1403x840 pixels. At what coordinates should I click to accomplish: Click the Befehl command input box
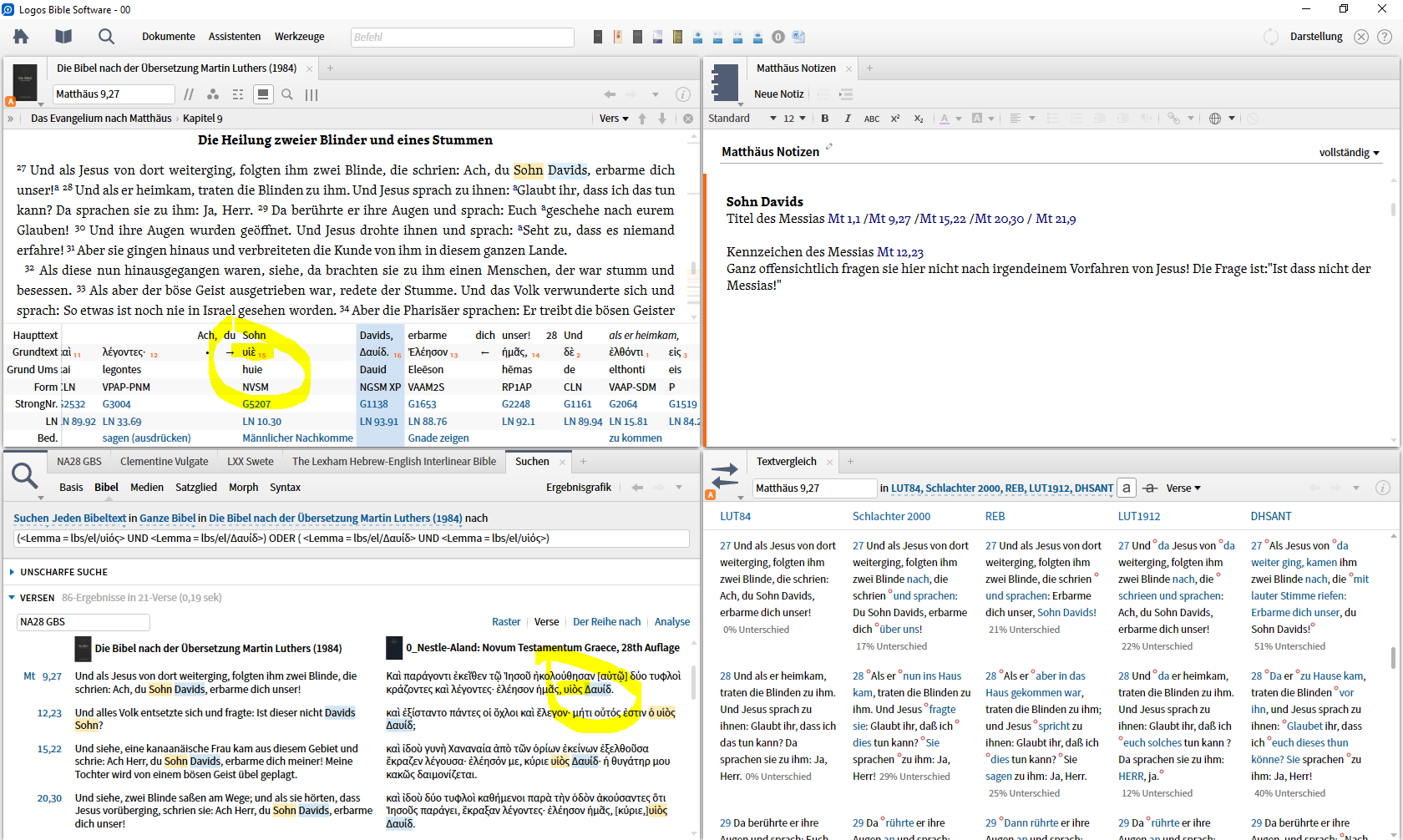point(462,37)
